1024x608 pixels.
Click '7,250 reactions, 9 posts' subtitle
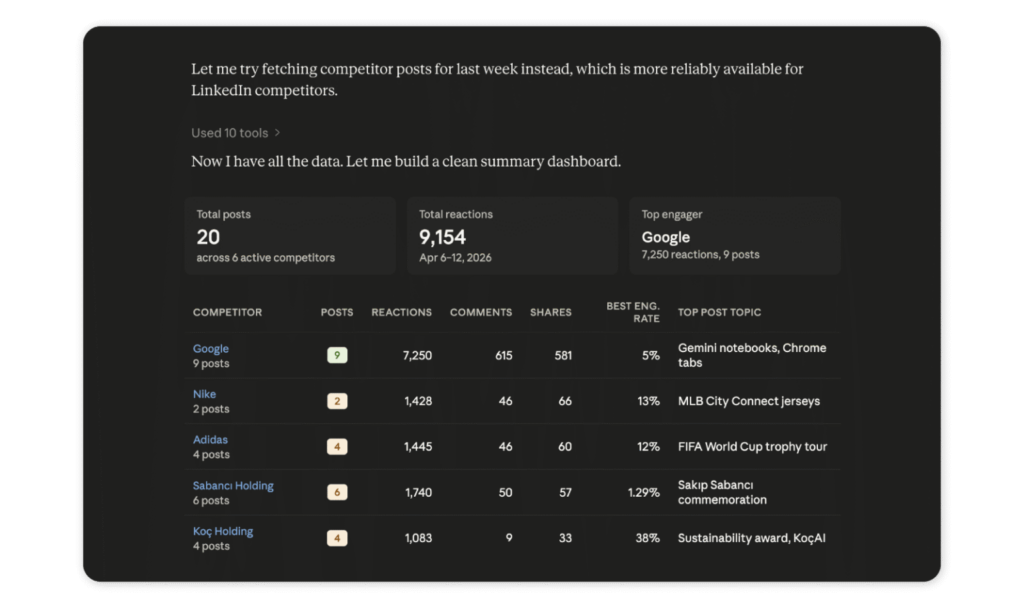tap(700, 255)
